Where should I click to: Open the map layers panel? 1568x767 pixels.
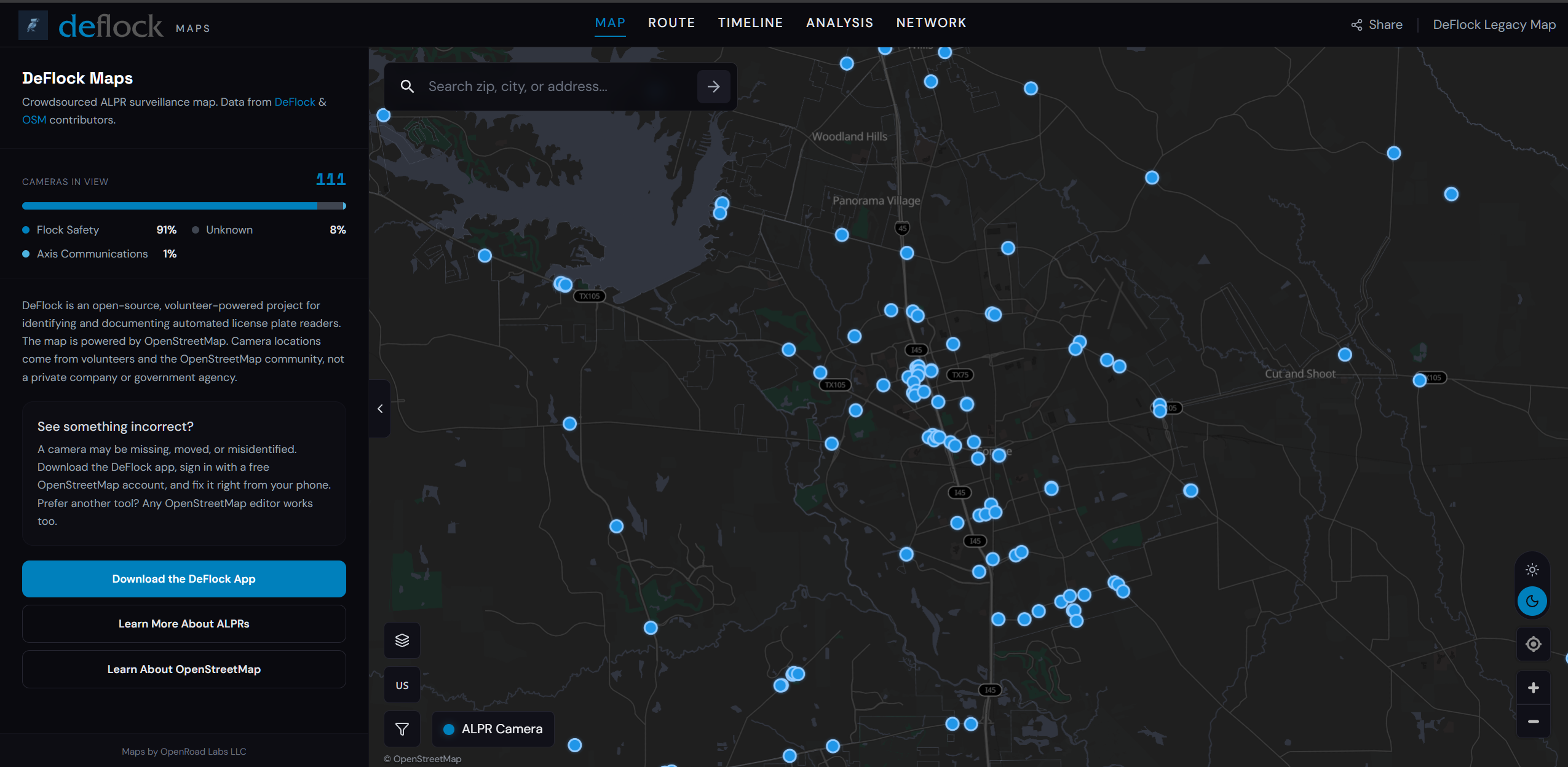point(402,640)
